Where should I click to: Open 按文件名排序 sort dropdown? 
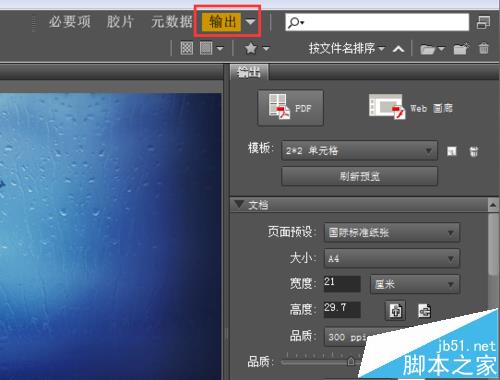point(347,49)
